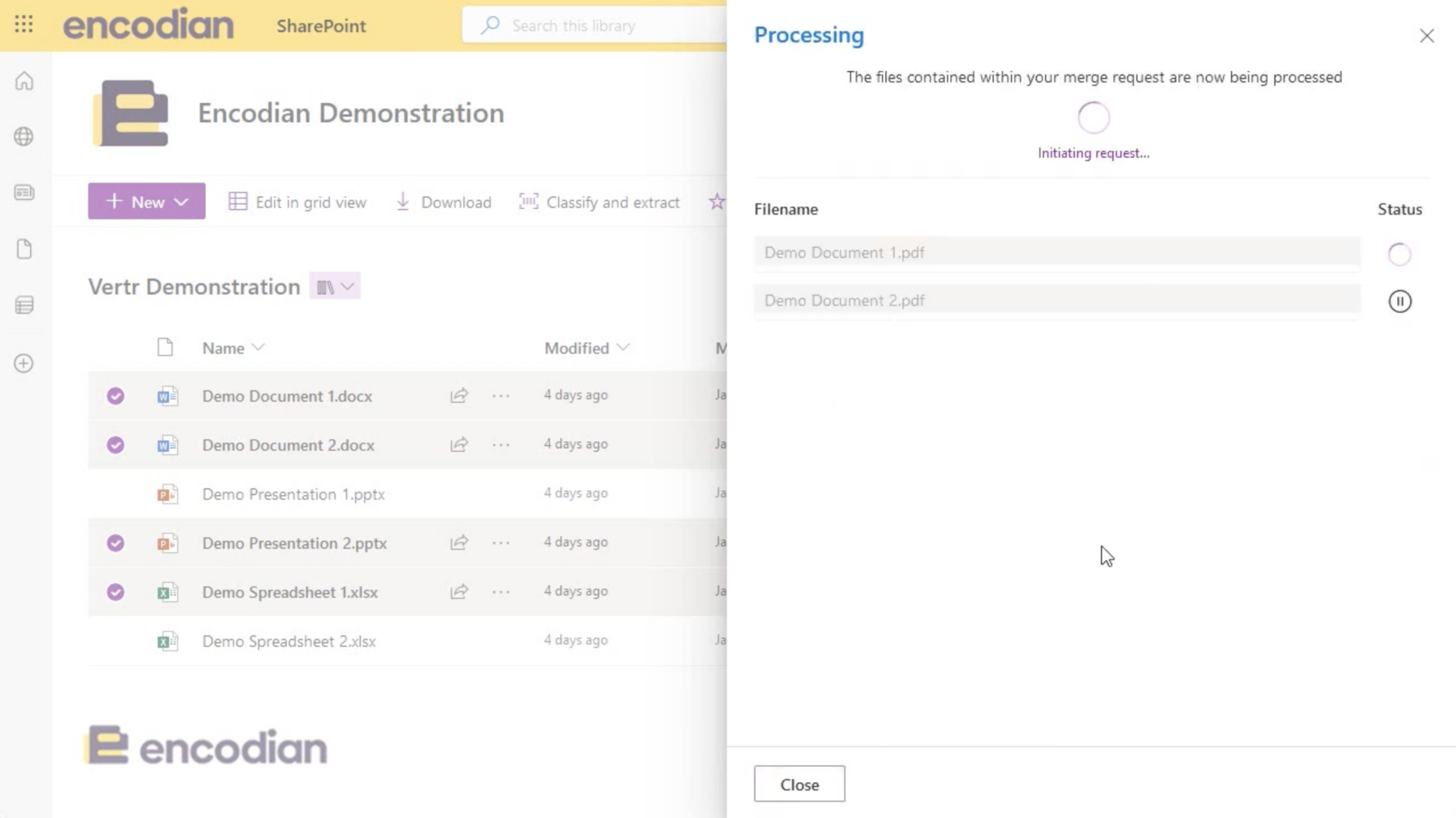Click the Word icon of Demo Document 2.docx
The height and width of the screenshot is (818, 1456).
click(167, 445)
